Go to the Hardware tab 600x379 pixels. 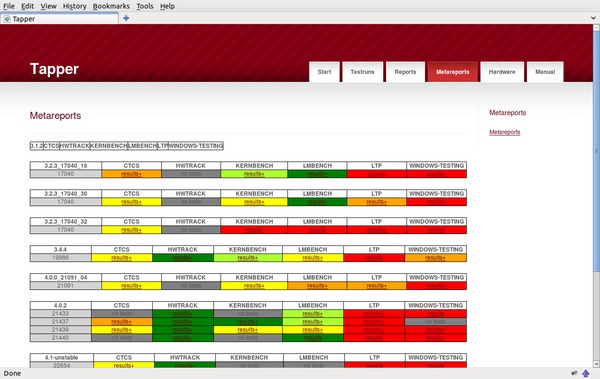pyautogui.click(x=502, y=72)
